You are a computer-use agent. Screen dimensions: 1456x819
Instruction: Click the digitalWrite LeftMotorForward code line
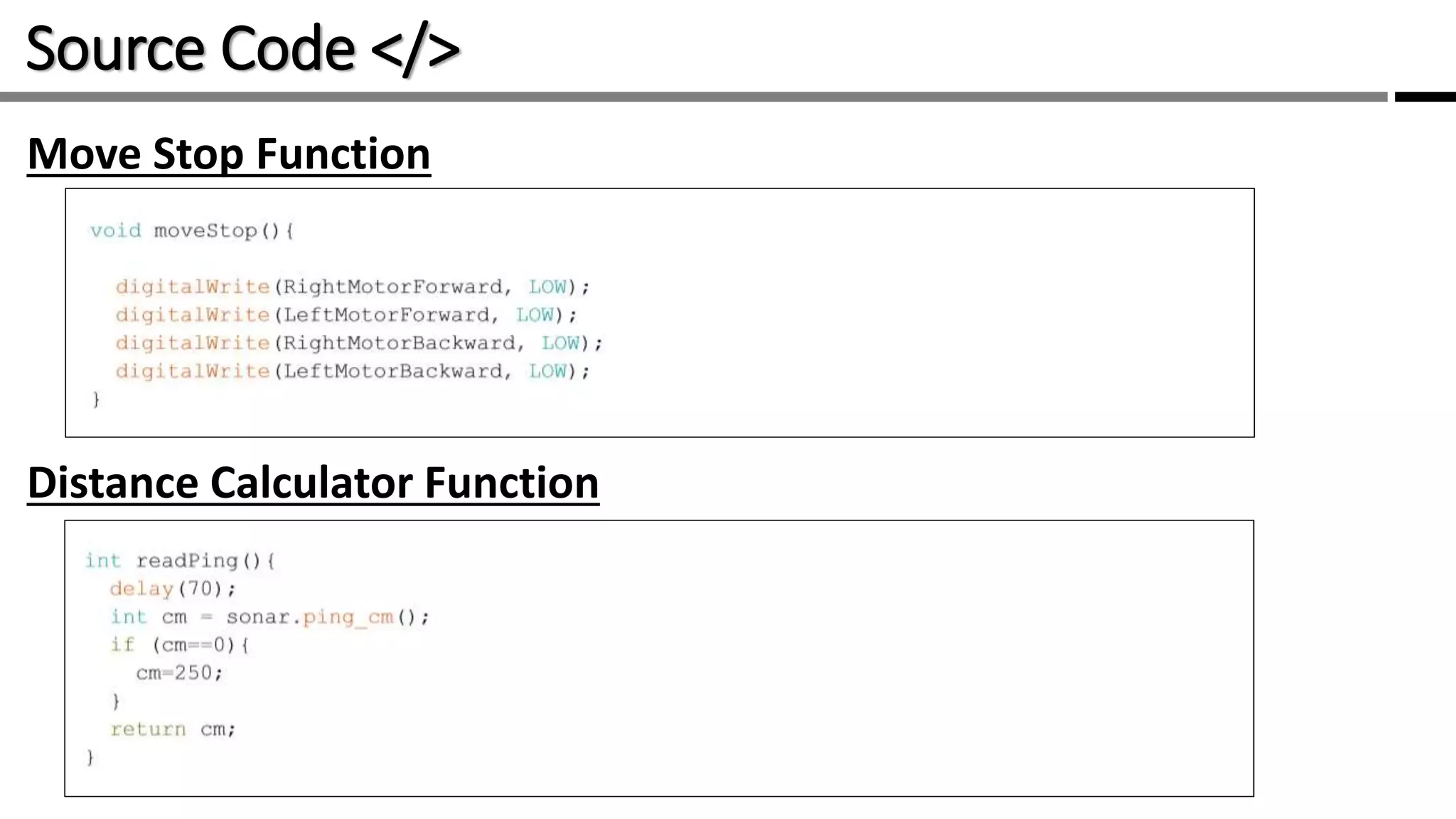(x=346, y=315)
